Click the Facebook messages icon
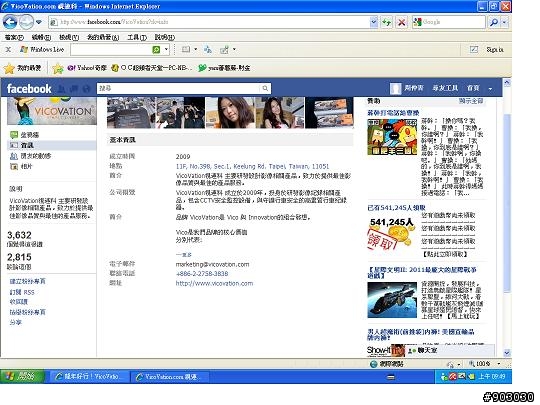 [x=74, y=89]
